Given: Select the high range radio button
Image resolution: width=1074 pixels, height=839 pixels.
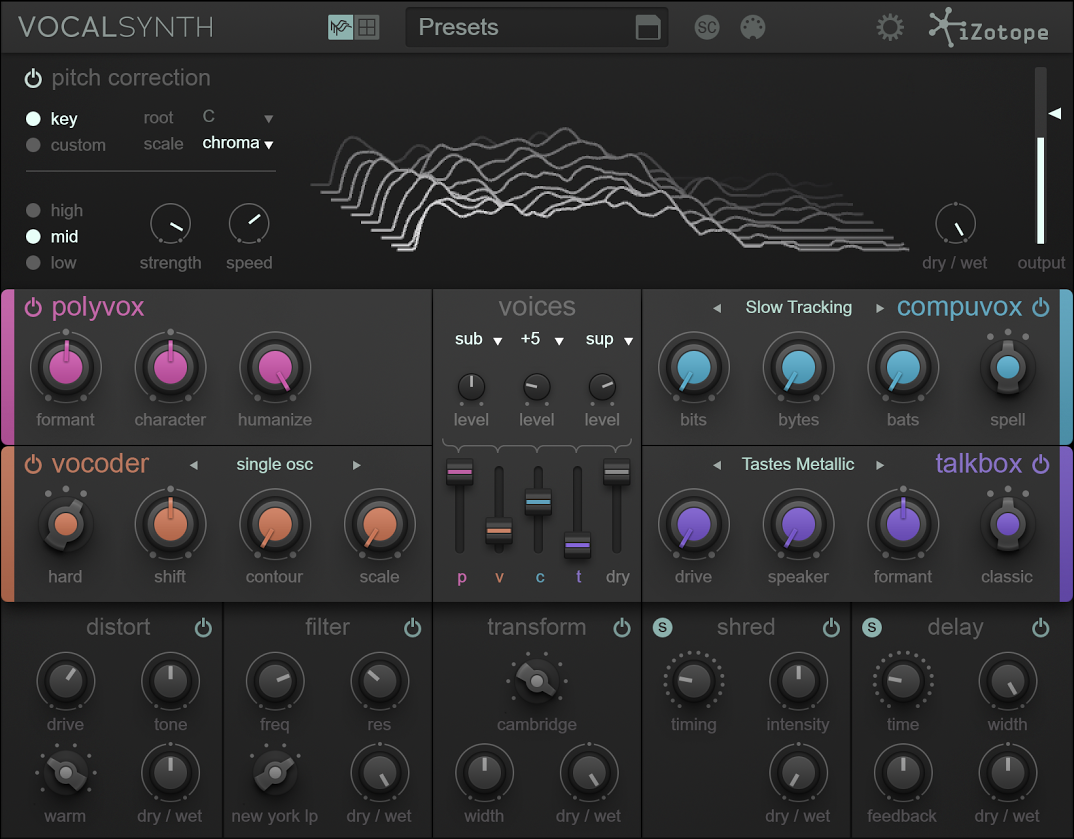Looking at the screenshot, I should 33,210.
